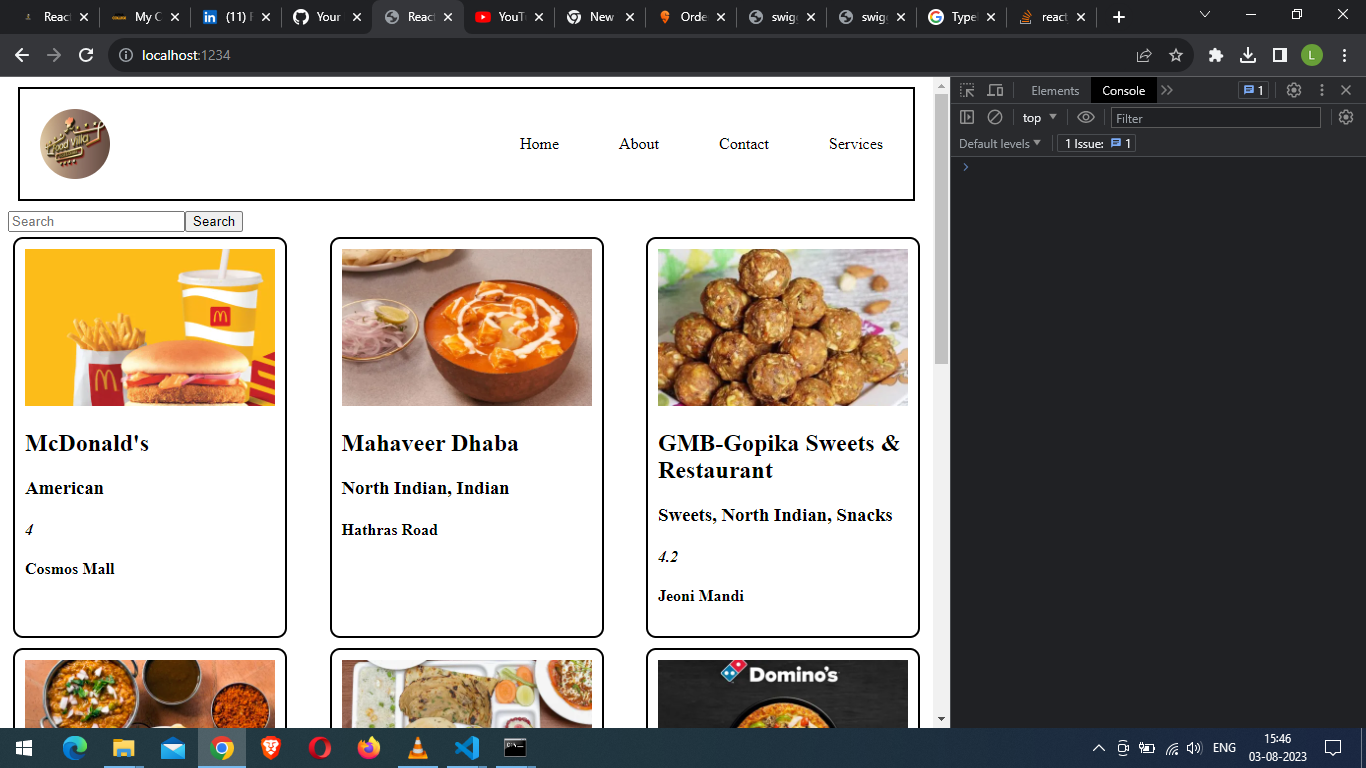Screen dimensions: 1366x768
Task: Open the JavaScript context dropdown labeled top
Action: click(x=1037, y=117)
